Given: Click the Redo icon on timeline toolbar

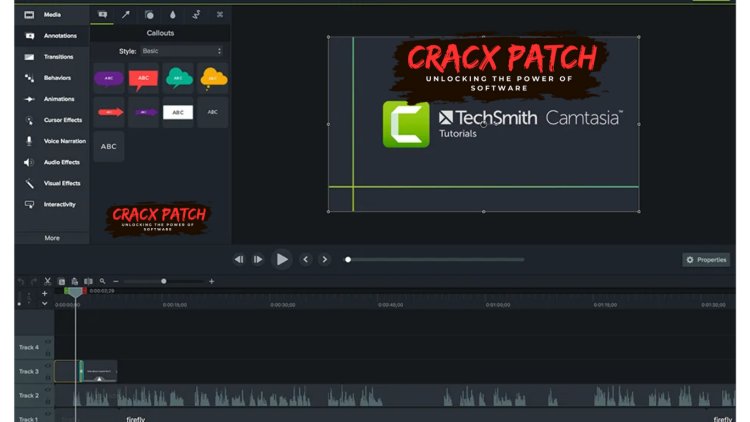Looking at the screenshot, I should pyautogui.click(x=33, y=281).
